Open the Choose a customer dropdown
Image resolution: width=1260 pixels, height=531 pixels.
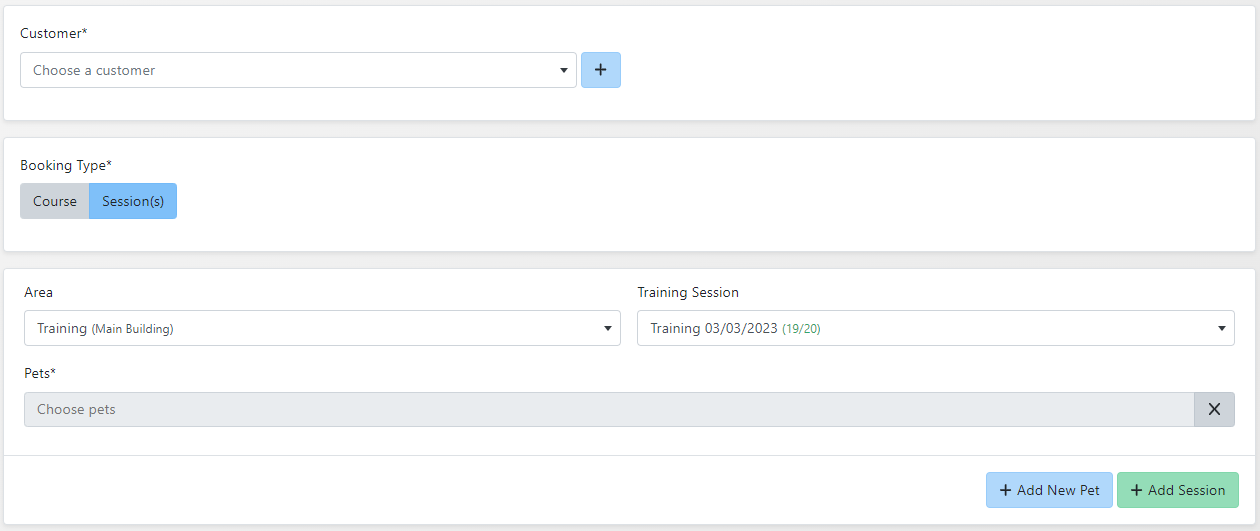click(290, 70)
